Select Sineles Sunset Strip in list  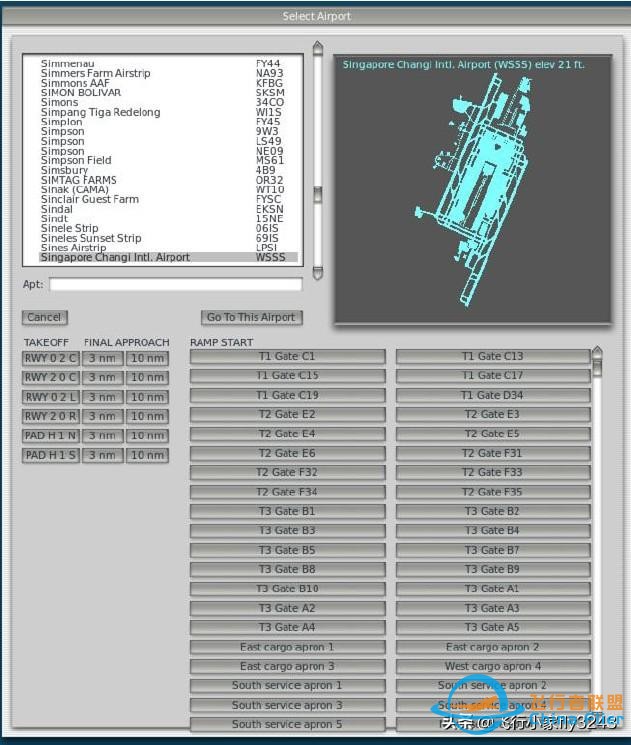pyautogui.click(x=168, y=238)
